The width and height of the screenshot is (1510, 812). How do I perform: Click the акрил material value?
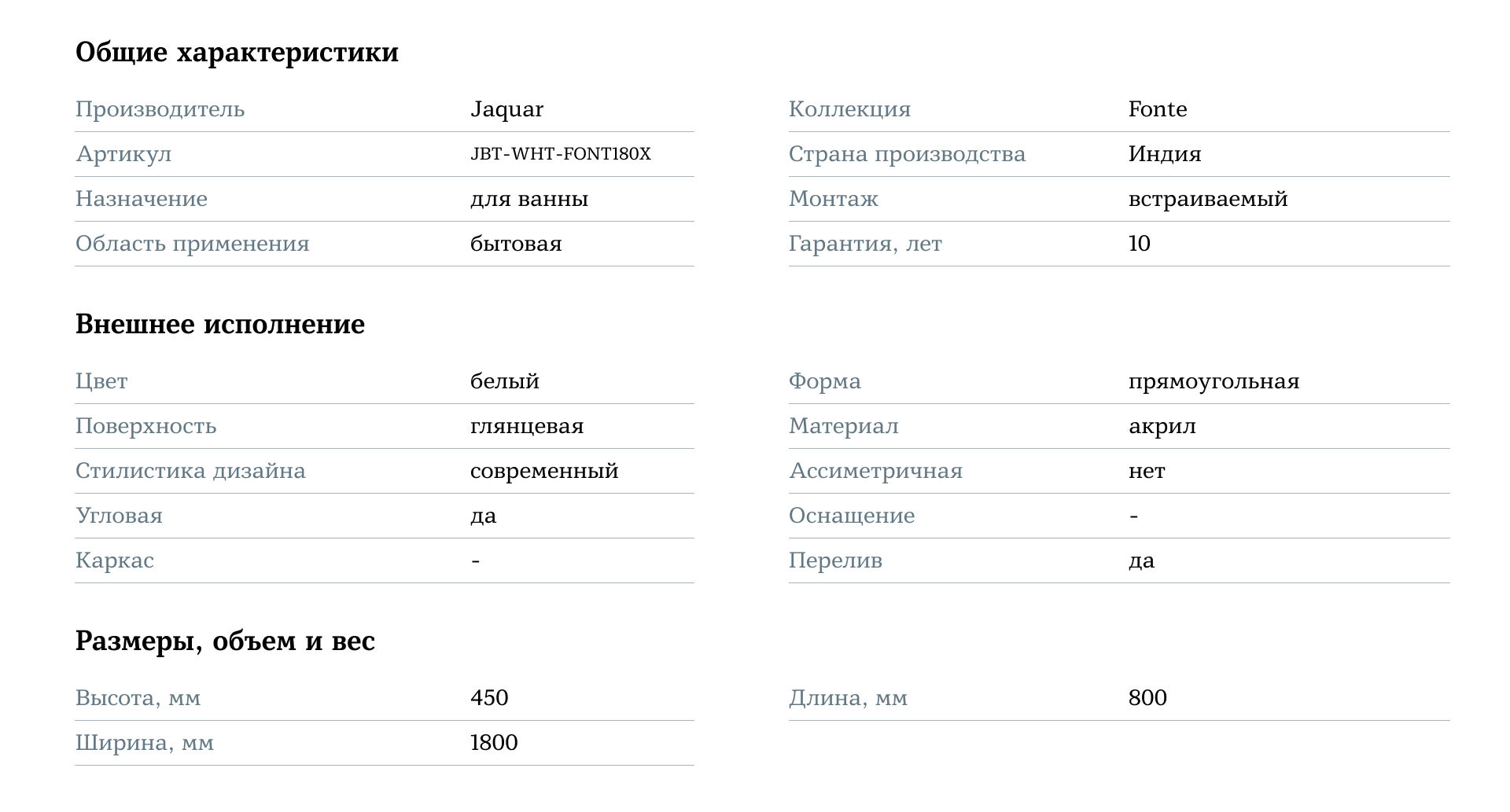(1162, 426)
